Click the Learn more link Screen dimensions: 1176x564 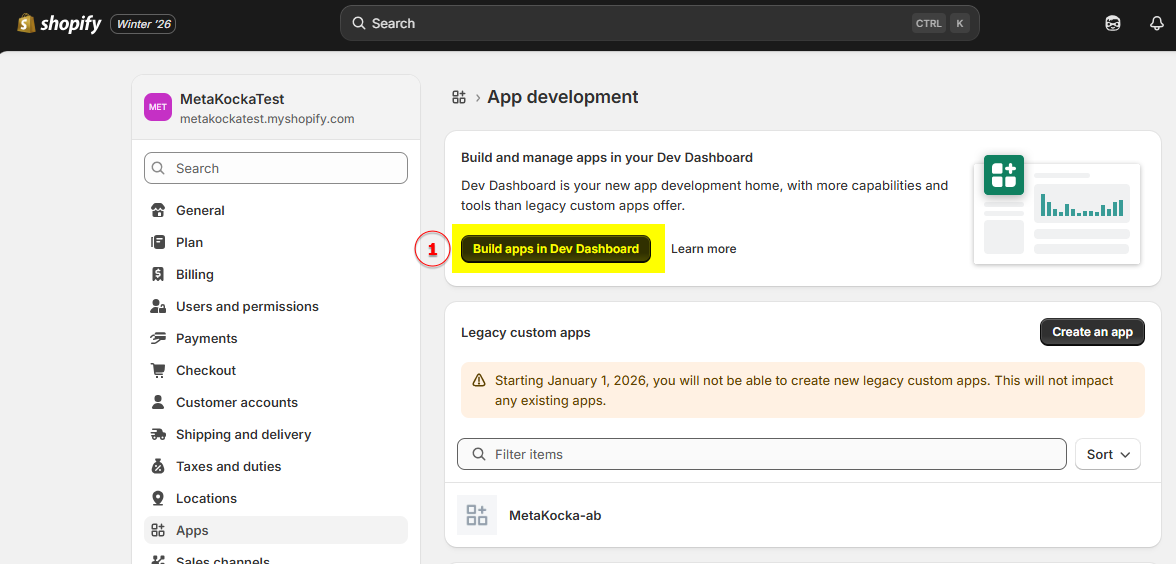pos(704,249)
